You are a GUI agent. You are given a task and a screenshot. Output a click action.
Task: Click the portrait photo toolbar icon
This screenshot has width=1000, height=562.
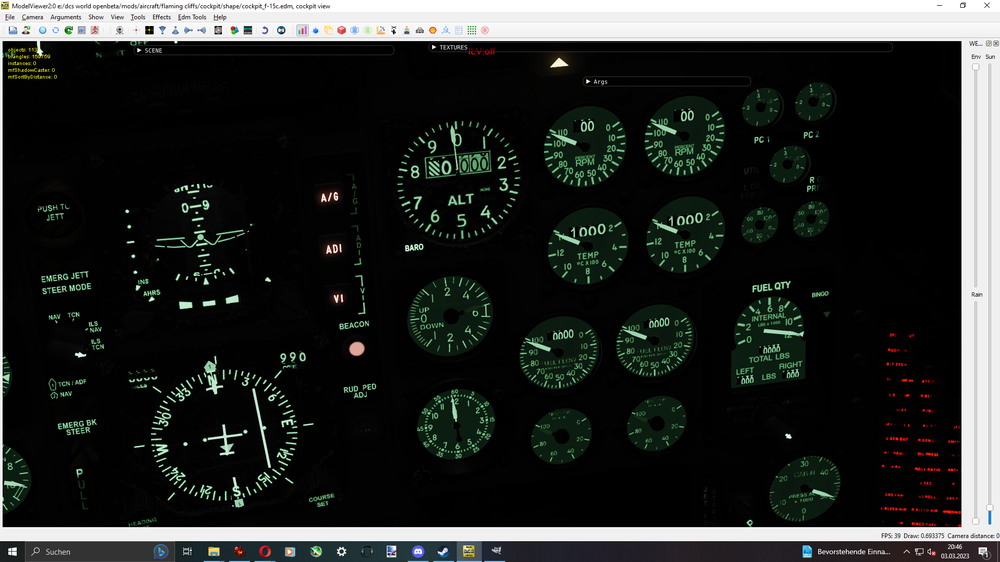click(x=218, y=30)
